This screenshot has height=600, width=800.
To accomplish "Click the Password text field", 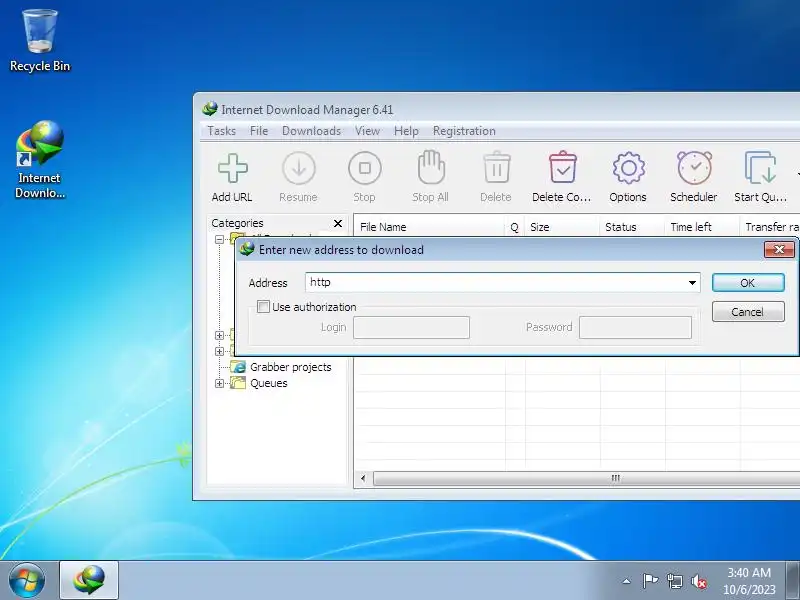I will tap(635, 328).
